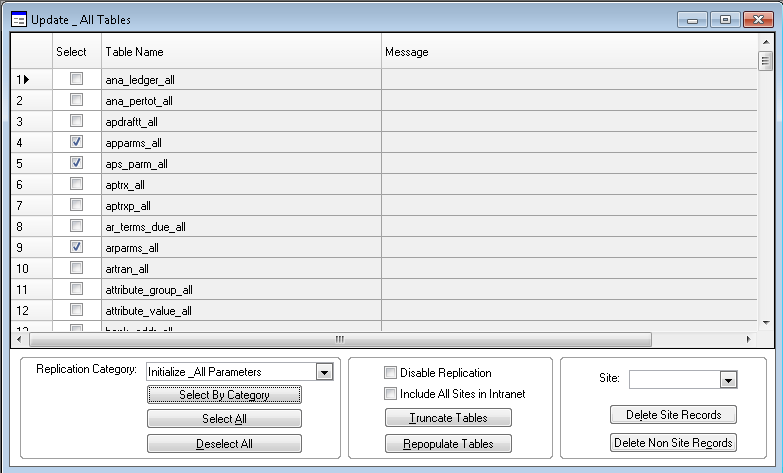Click the Table Name column header
This screenshot has height=473, width=783.
[240, 52]
